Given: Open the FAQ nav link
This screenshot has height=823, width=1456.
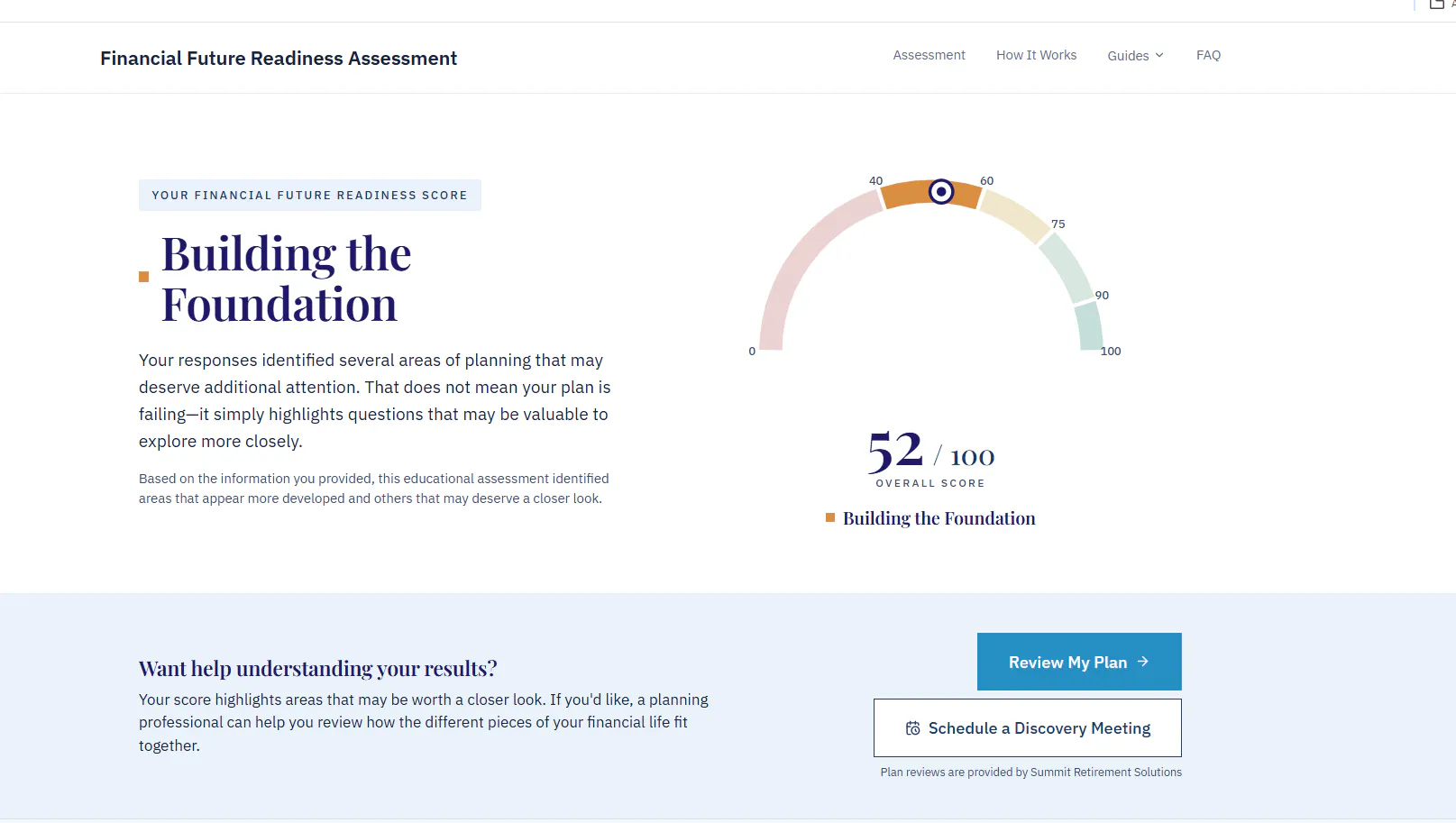Looking at the screenshot, I should 1208,55.
